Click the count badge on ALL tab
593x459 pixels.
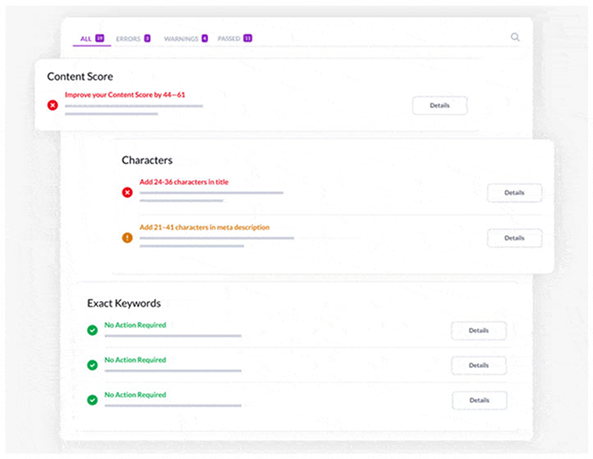[x=99, y=38]
